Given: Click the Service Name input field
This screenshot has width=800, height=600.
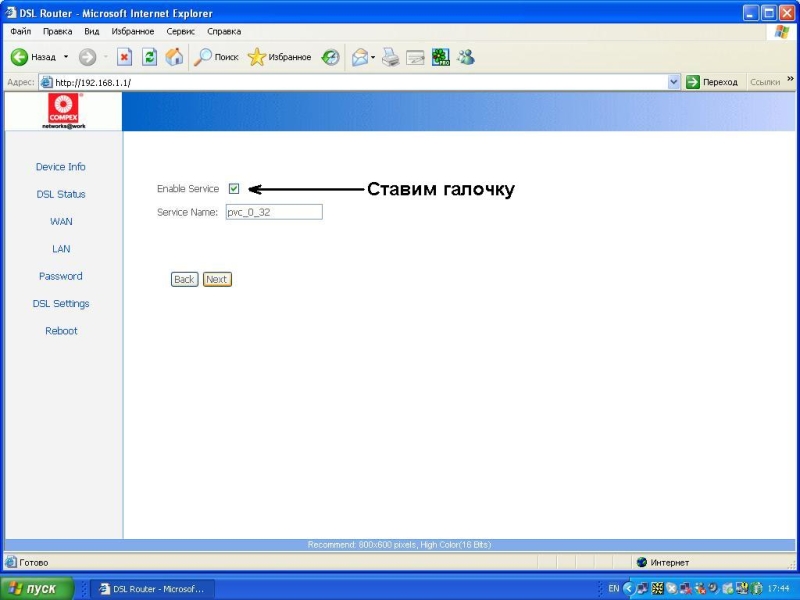Looking at the screenshot, I should (x=273, y=212).
